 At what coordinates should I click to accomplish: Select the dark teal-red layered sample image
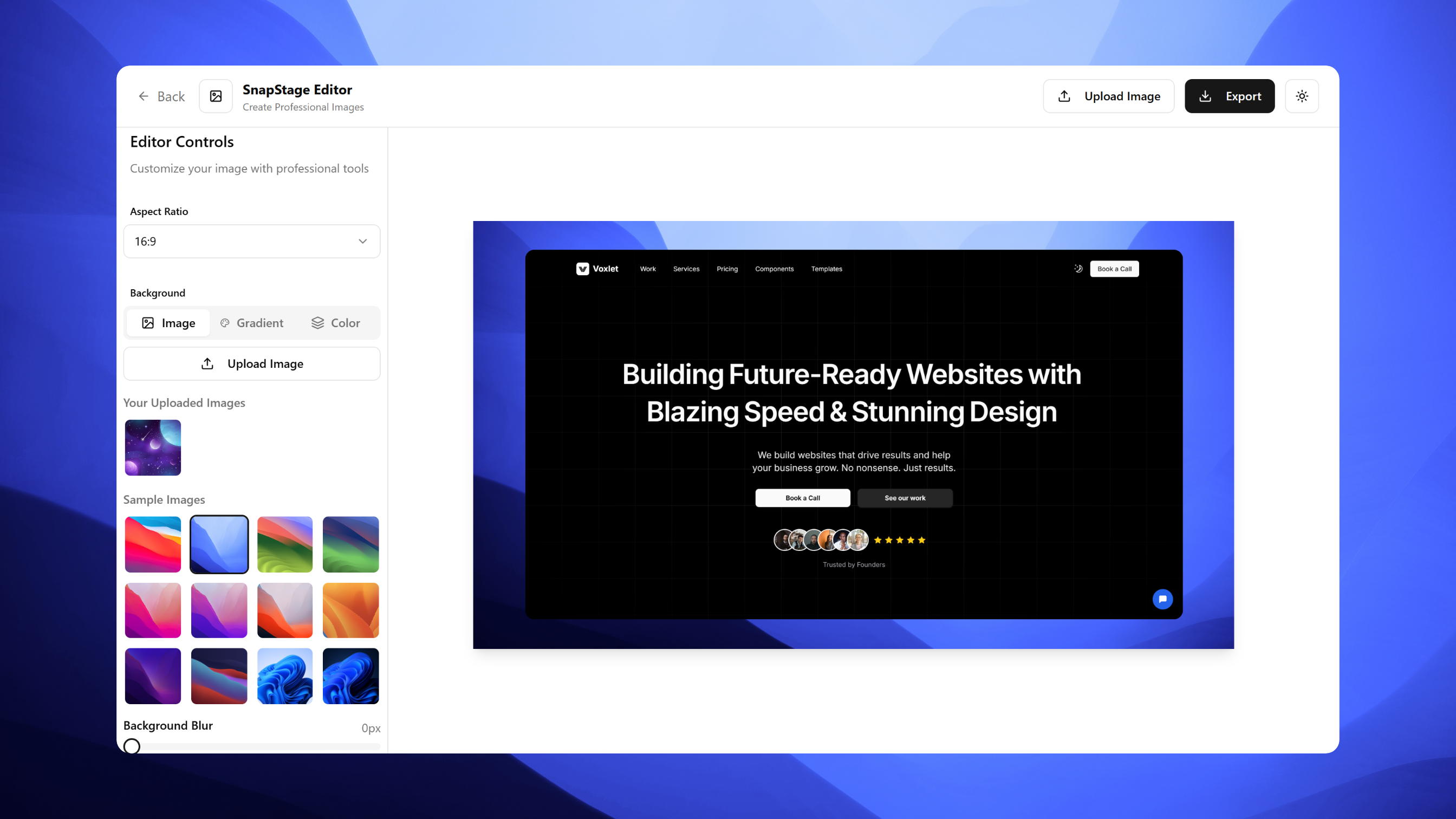point(219,676)
